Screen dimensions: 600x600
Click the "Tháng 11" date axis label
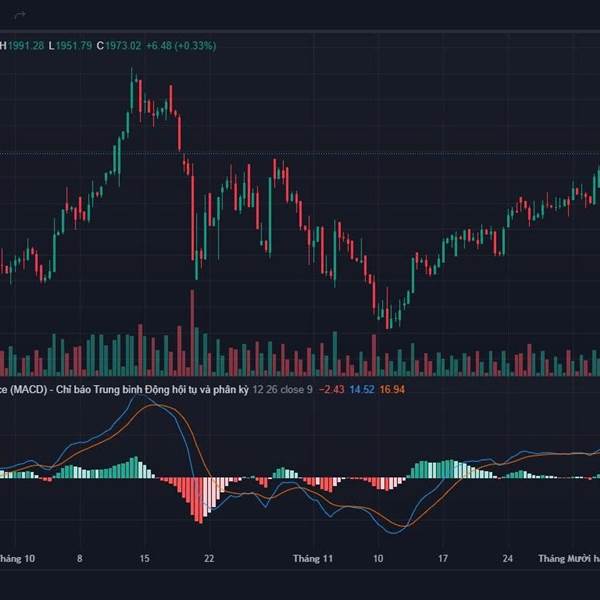(313, 559)
